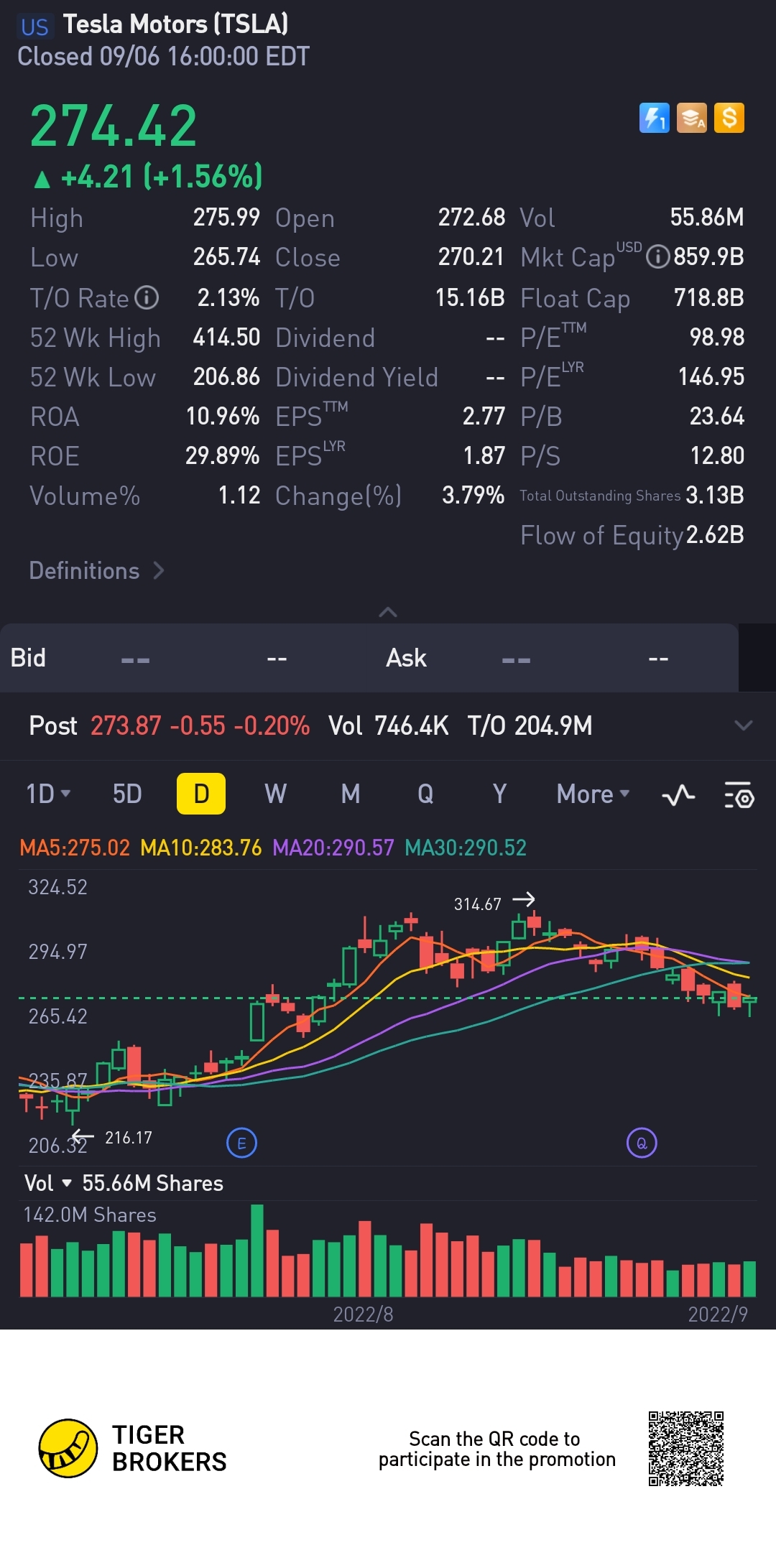This screenshot has height=1568, width=776.
Task: Tap the orange stacked layers icon
Action: [x=692, y=118]
